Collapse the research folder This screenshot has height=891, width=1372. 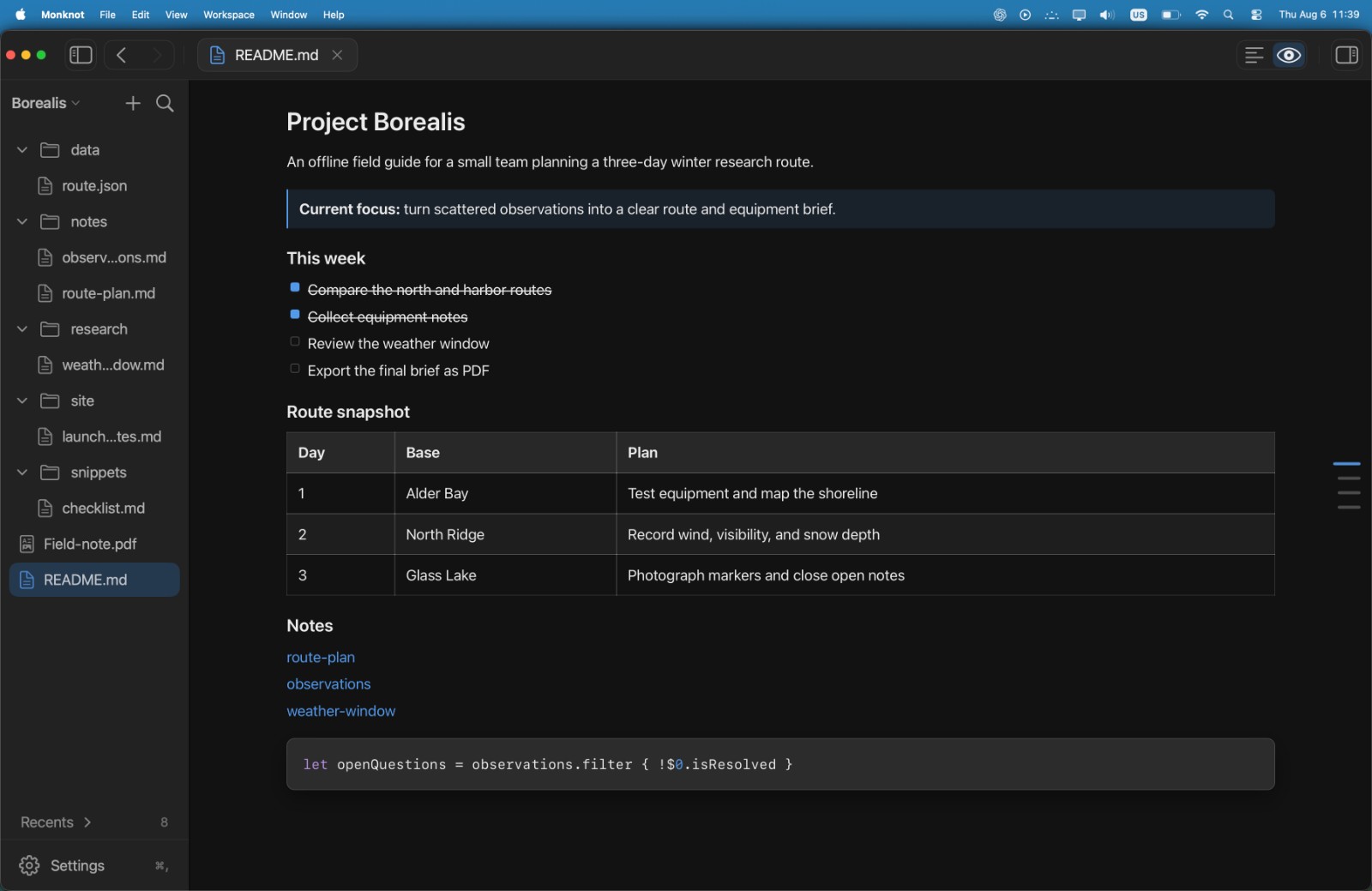tap(22, 328)
